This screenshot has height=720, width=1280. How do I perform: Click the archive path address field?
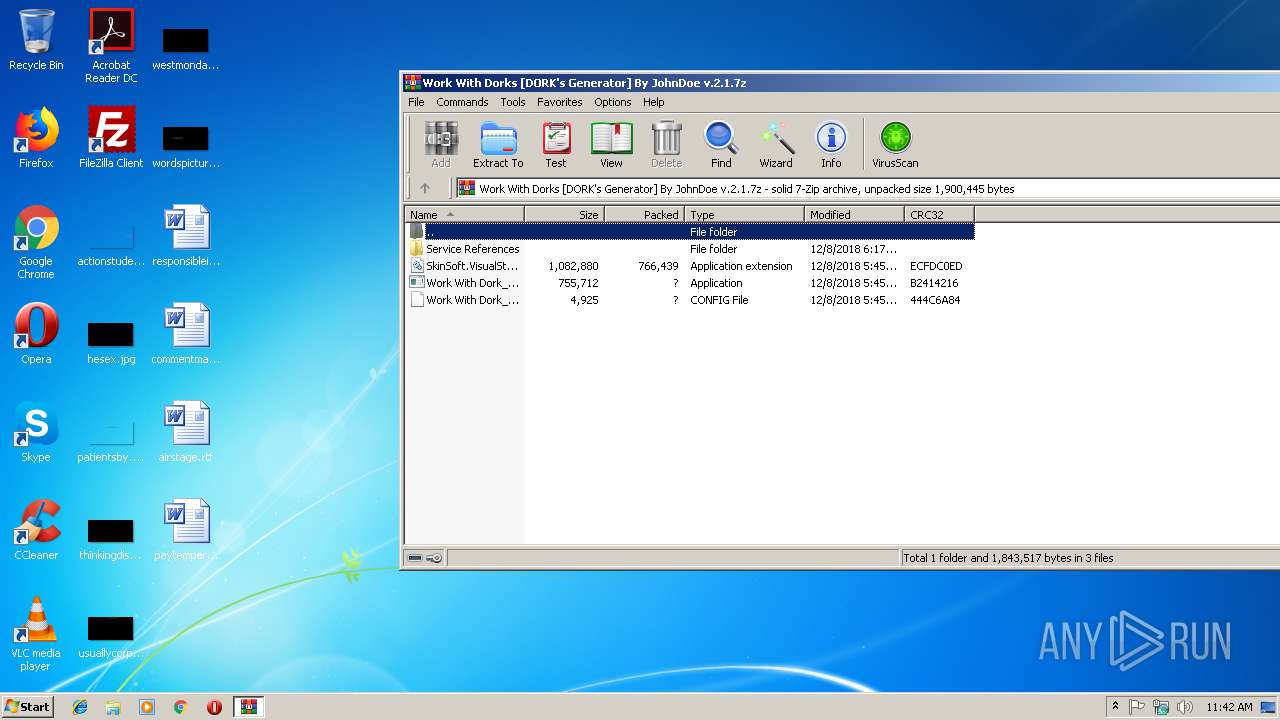[x=867, y=188]
